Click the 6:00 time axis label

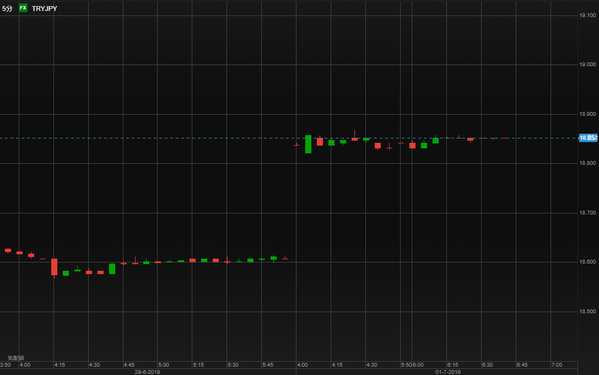(x=418, y=365)
